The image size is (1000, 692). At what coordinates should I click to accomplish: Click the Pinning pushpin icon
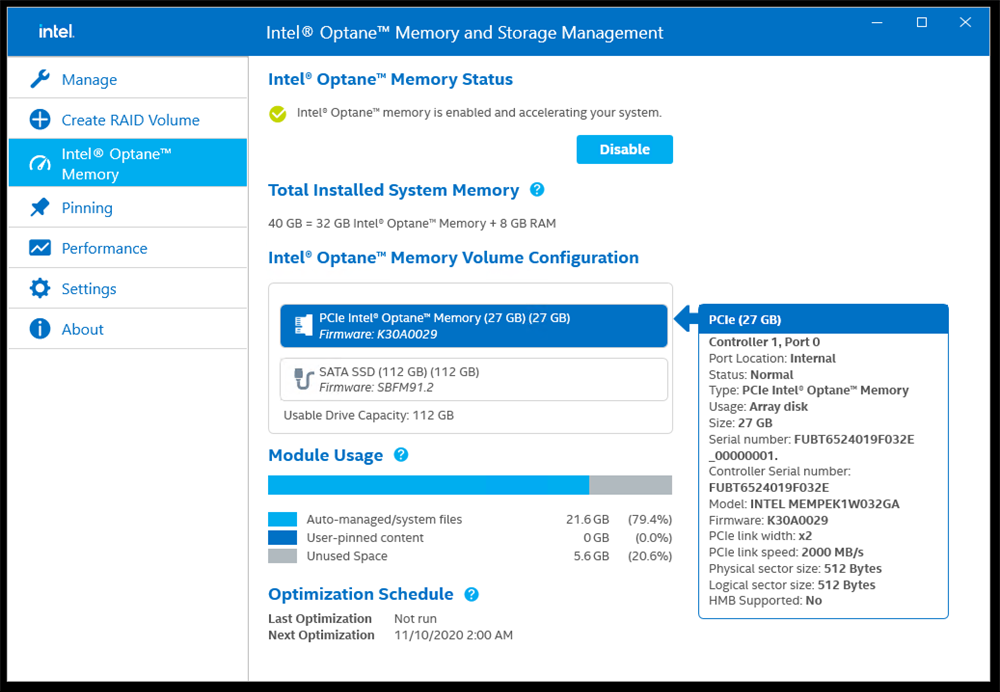coord(40,208)
